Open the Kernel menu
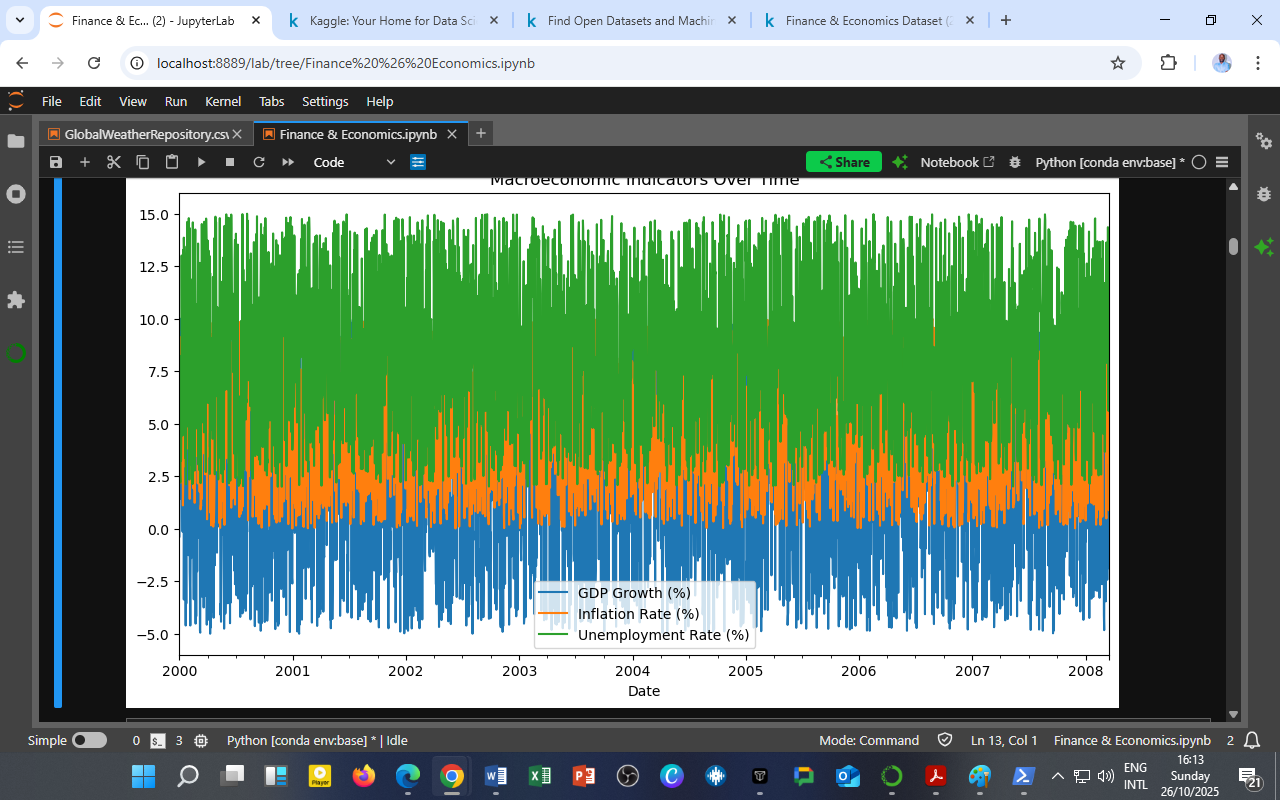1280x800 pixels. (x=222, y=101)
